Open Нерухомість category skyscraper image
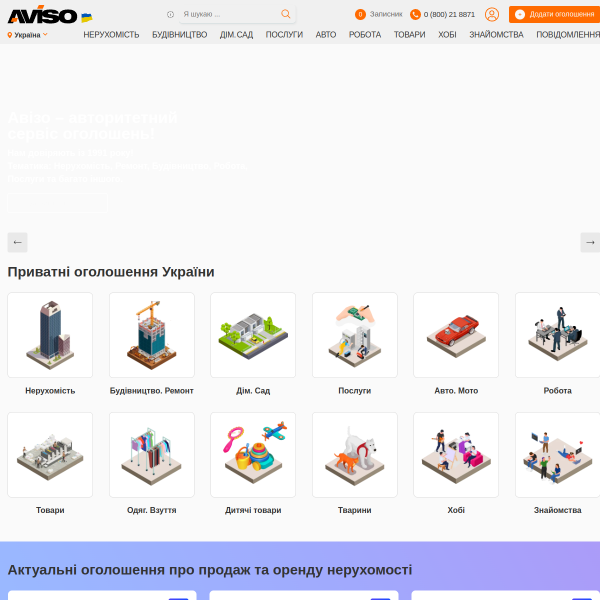Screen dimensions: 600x600 [50, 335]
